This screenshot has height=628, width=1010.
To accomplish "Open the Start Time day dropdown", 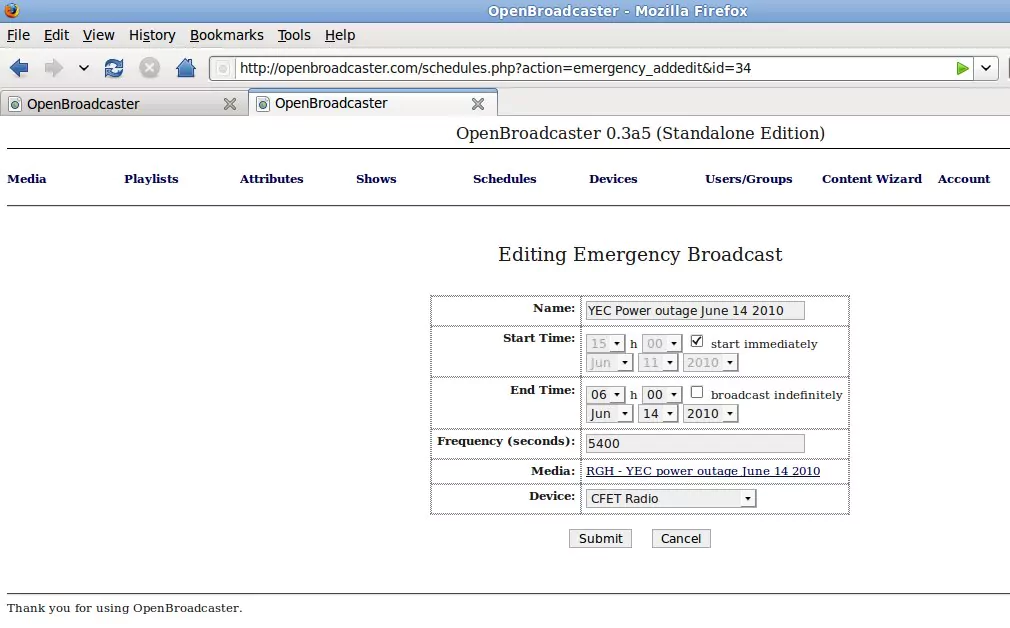I will (658, 363).
